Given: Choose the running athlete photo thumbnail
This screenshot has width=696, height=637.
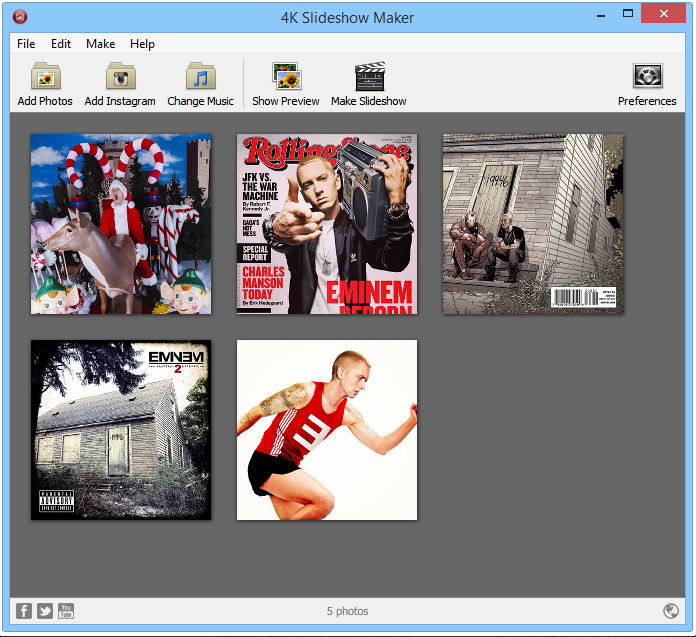Looking at the screenshot, I should click(327, 430).
